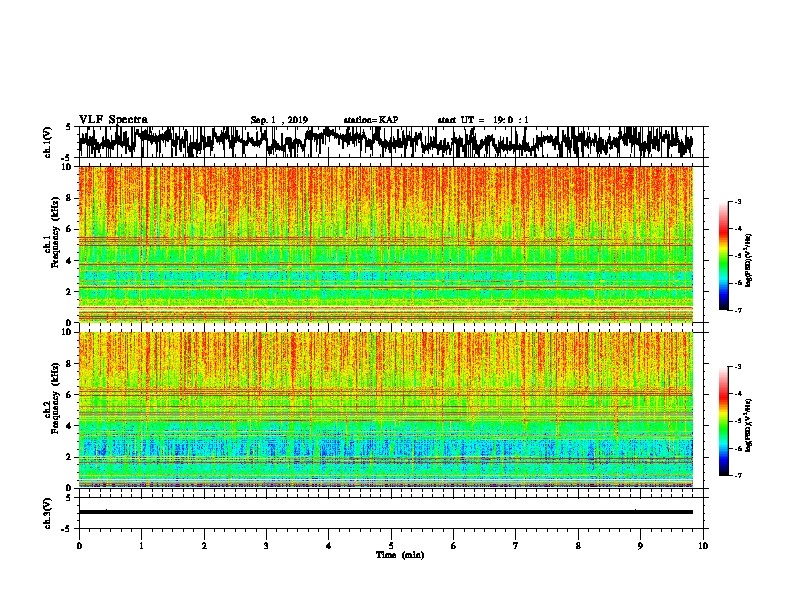
Task: Click the "ch.1(V)" waveform axis label
Action: click(47, 142)
